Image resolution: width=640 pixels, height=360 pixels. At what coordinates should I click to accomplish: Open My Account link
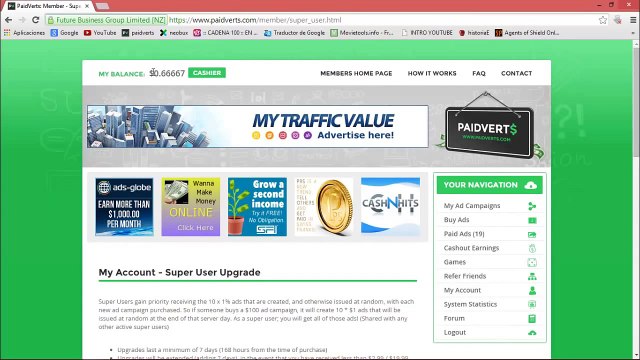click(x=462, y=290)
